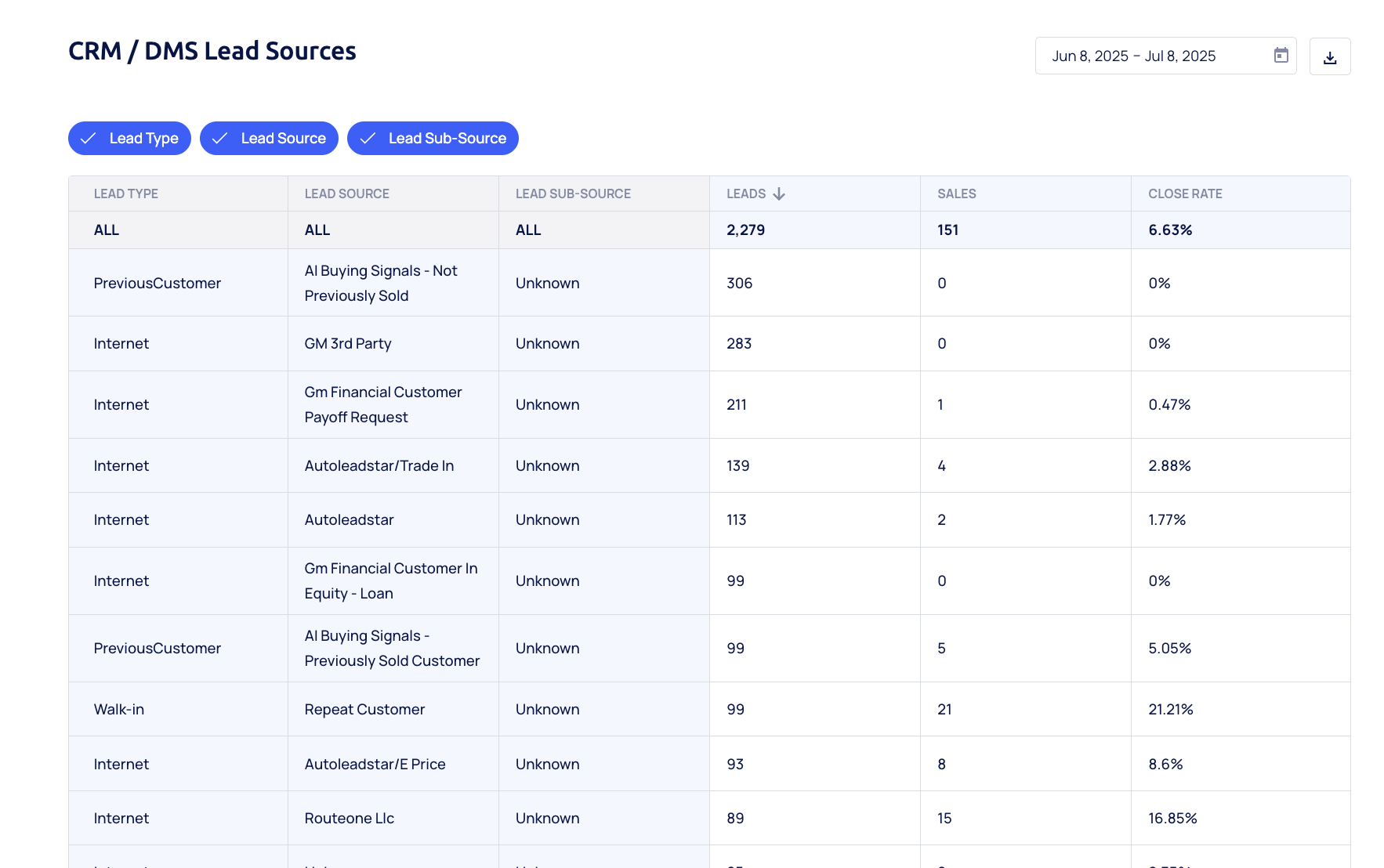Toggle the Lead Sub-Source filter chip
1384x868 pixels.
[433, 139]
